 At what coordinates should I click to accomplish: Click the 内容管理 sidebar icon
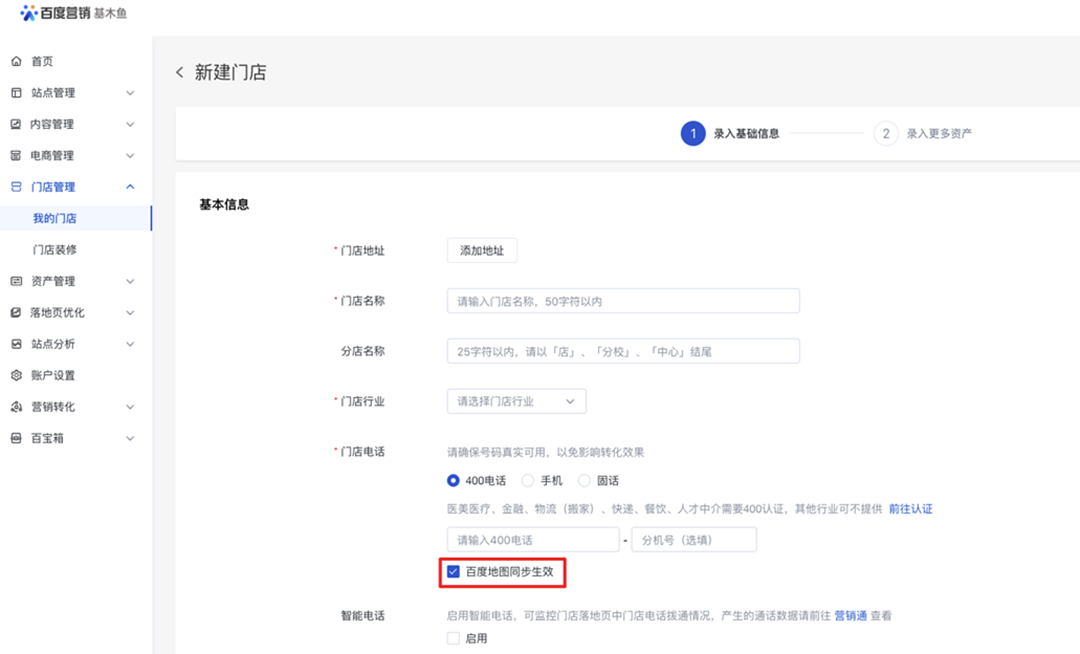click(x=16, y=125)
